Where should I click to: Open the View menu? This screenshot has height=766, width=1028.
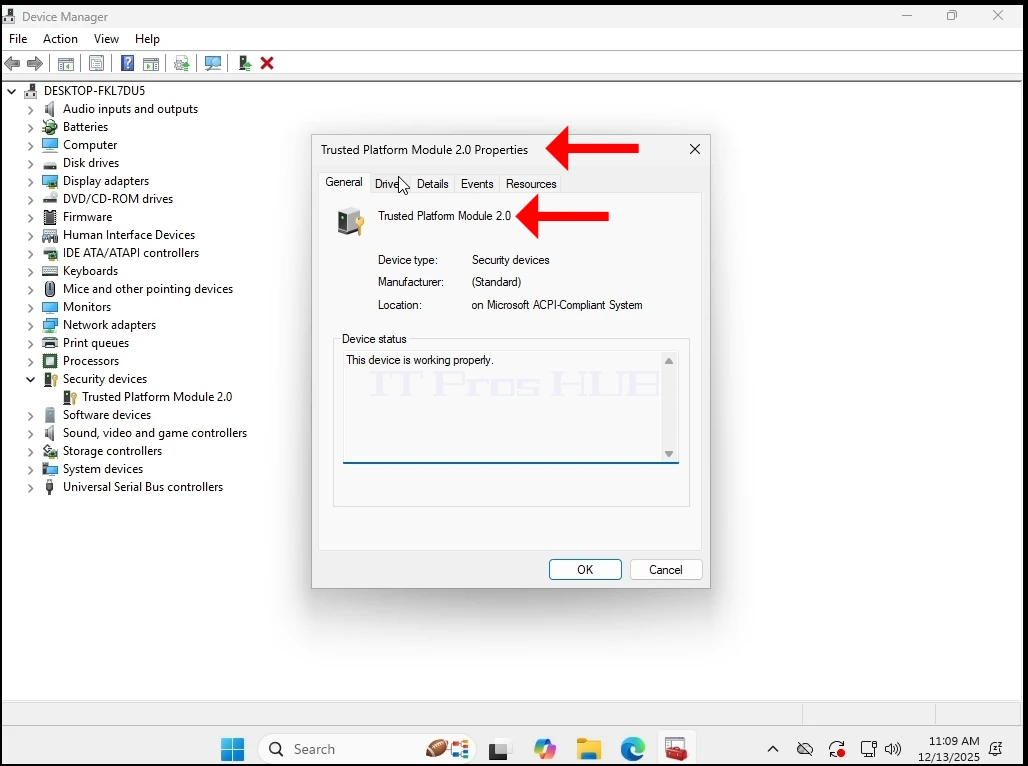pos(106,39)
